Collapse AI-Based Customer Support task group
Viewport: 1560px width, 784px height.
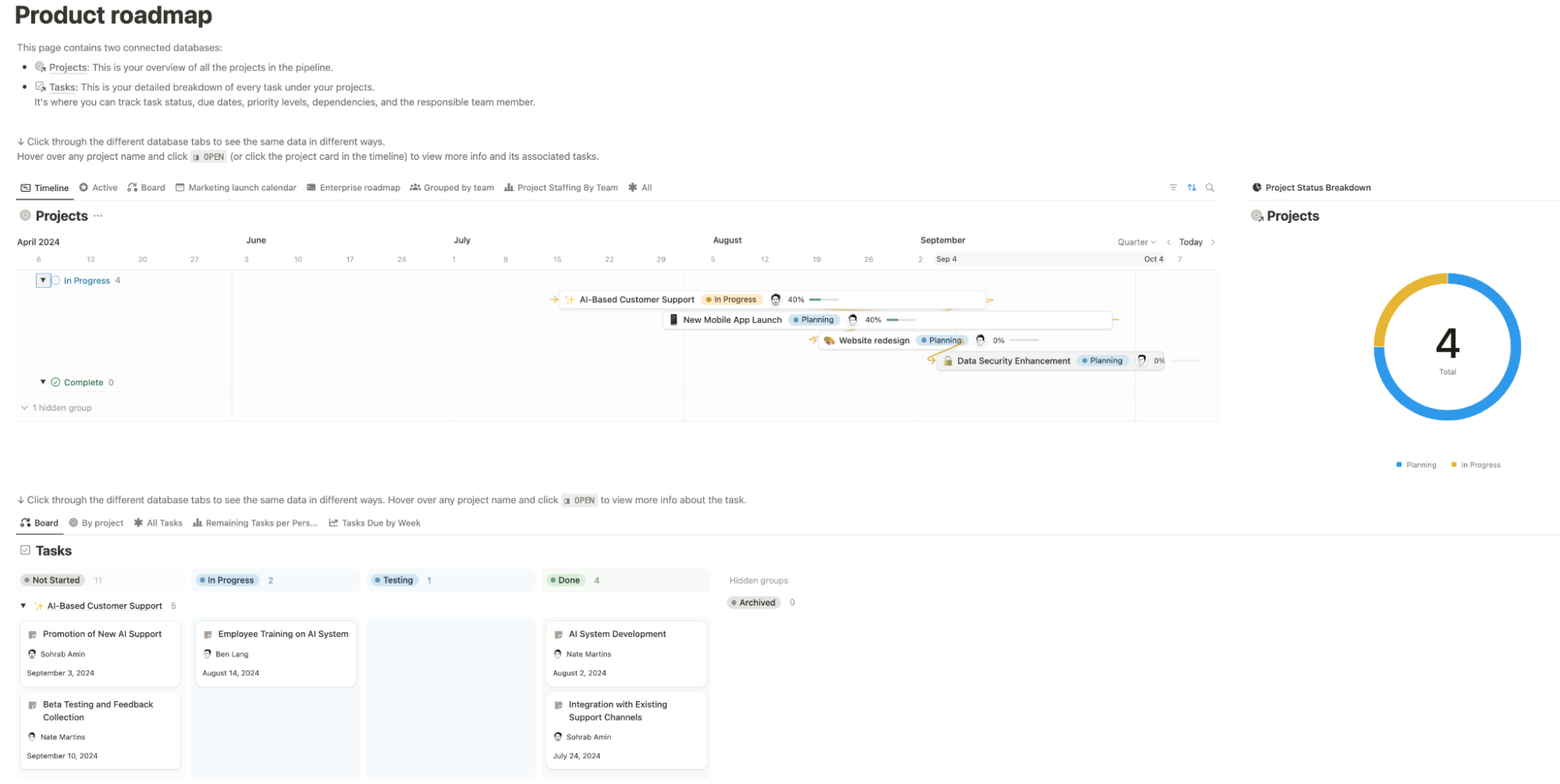(x=23, y=606)
